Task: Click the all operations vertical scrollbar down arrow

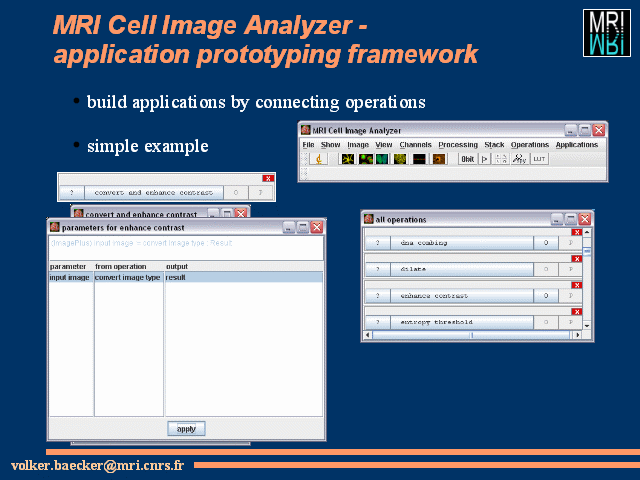Action: [587, 326]
